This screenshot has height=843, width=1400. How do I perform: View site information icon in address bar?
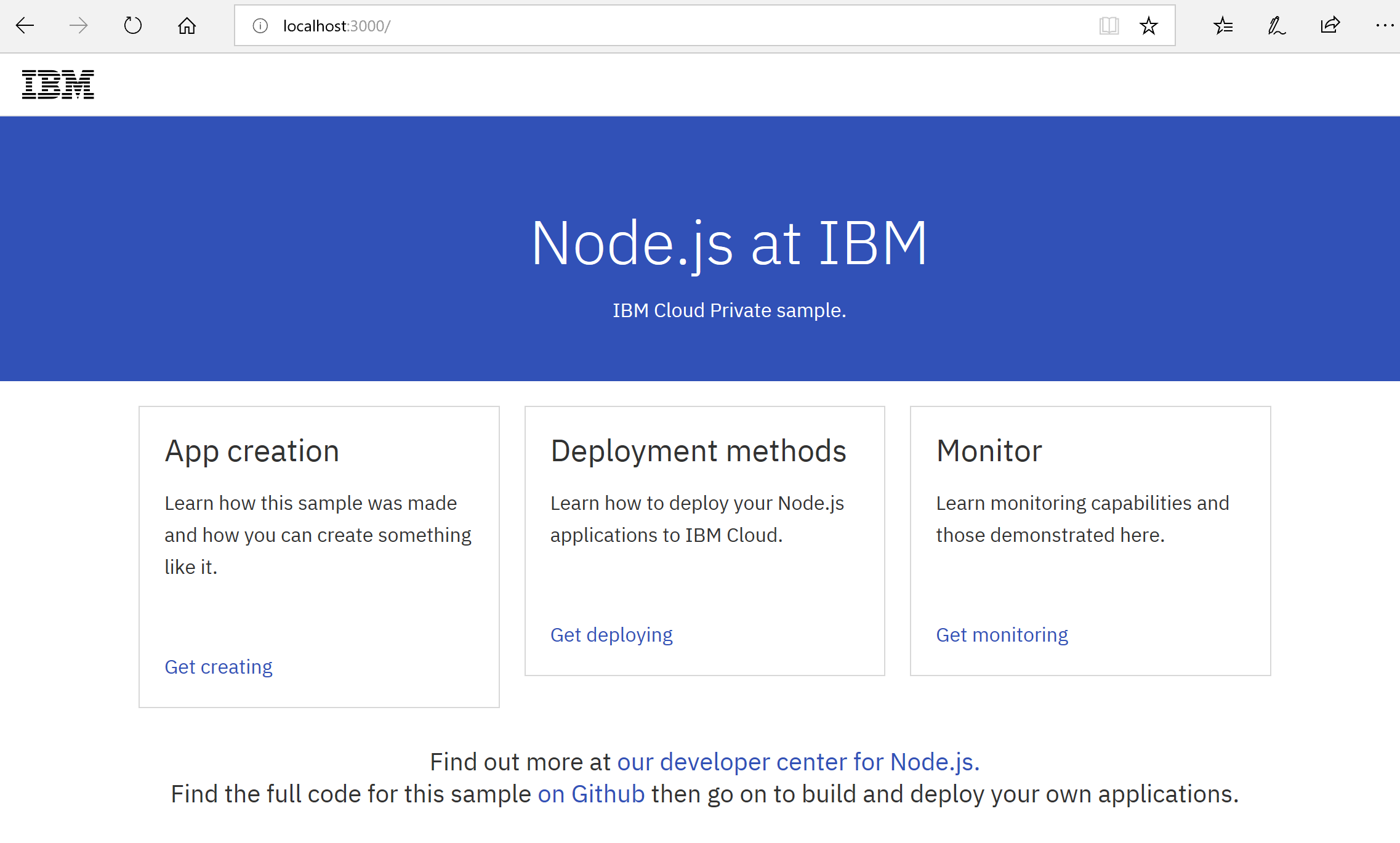(260, 26)
